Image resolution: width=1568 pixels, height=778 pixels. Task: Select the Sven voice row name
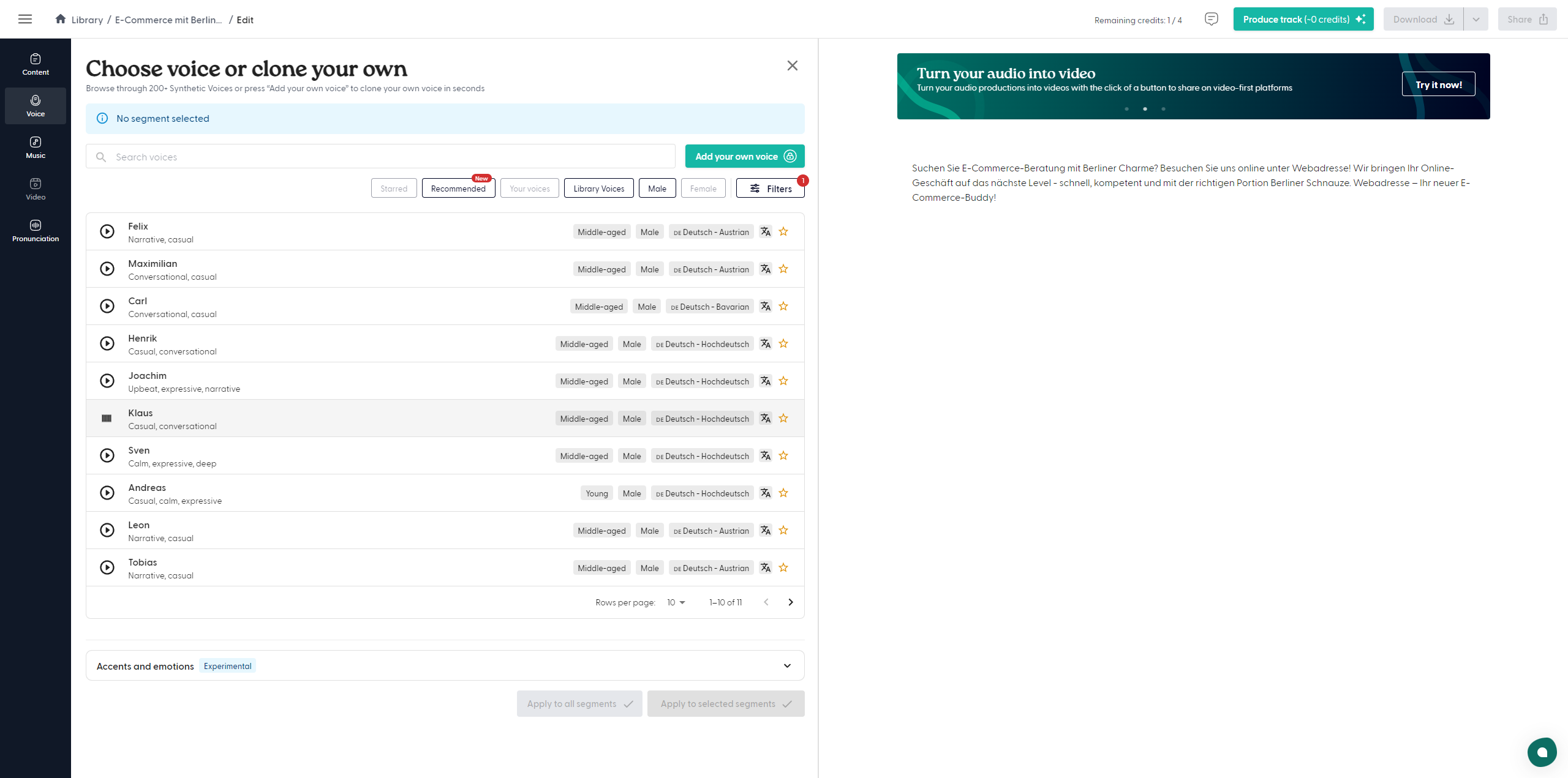(139, 450)
